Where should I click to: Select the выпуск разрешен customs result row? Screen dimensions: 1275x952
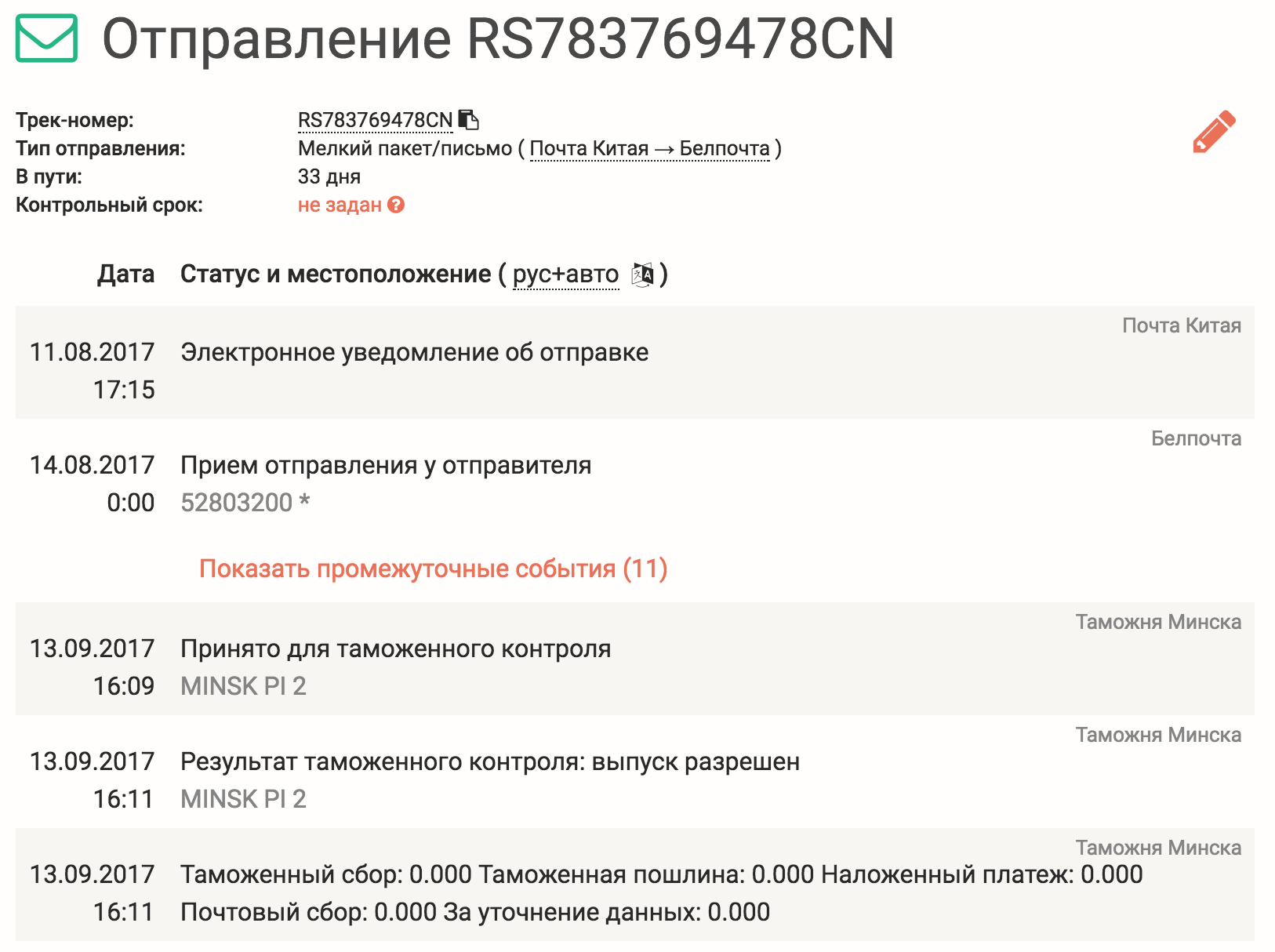click(635, 772)
